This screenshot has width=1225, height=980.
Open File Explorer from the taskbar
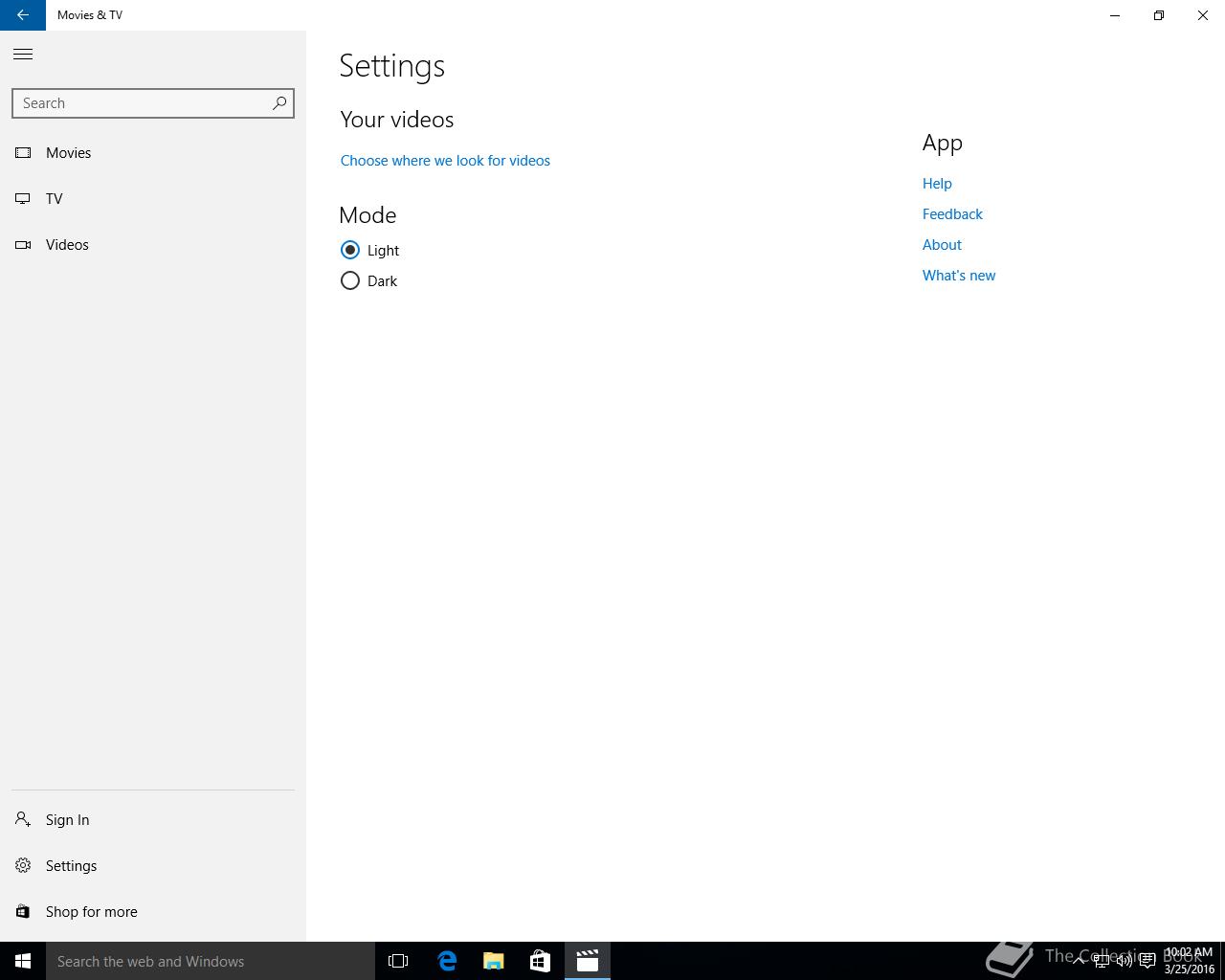[494, 961]
